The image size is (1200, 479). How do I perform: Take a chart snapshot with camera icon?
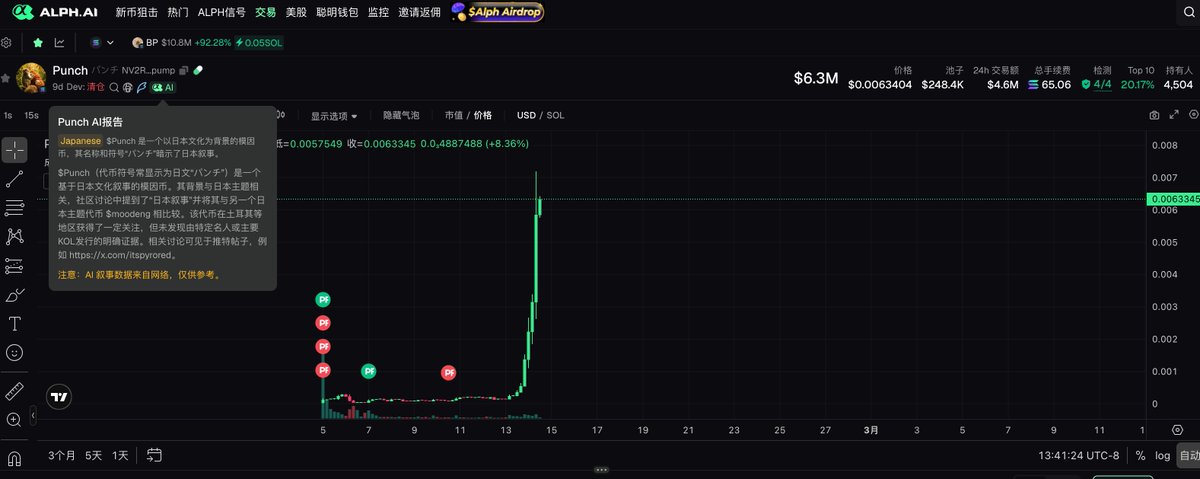pos(1155,116)
